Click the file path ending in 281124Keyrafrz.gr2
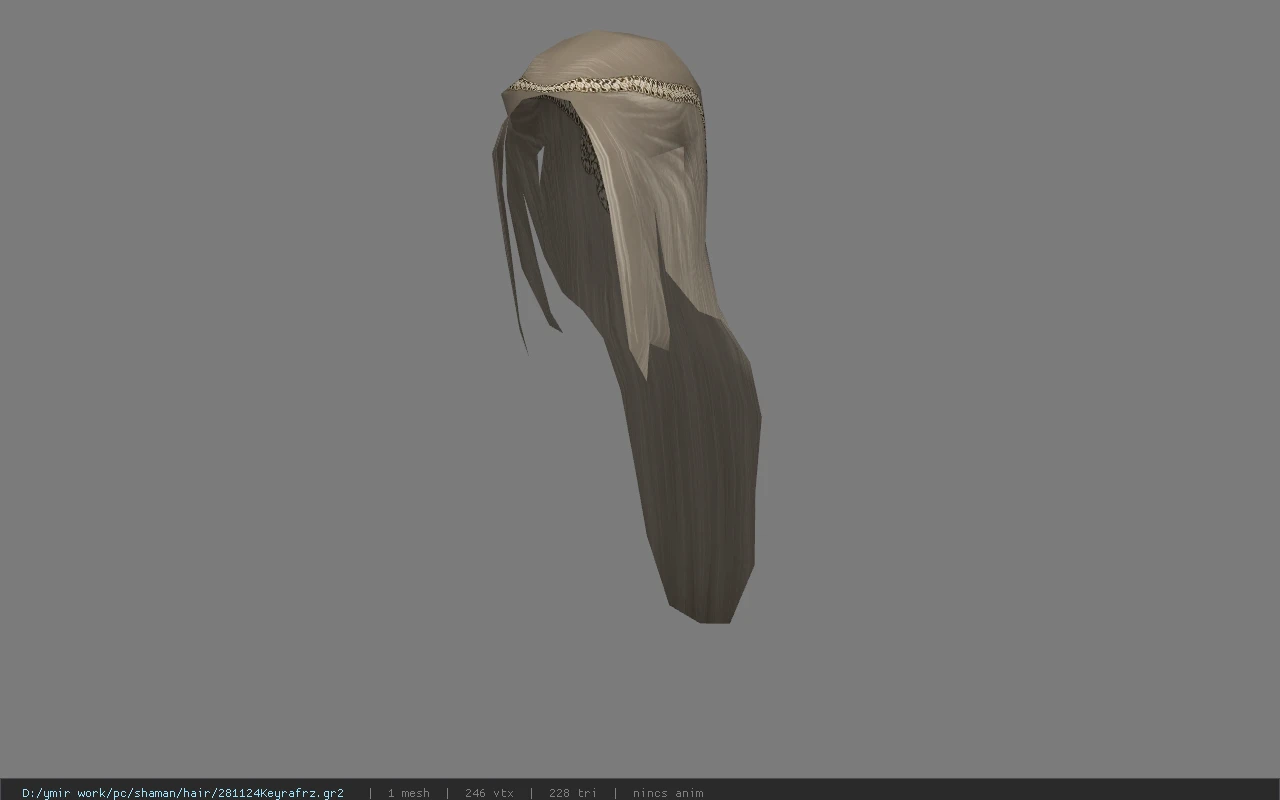Viewport: 1280px width, 800px height. click(183, 793)
